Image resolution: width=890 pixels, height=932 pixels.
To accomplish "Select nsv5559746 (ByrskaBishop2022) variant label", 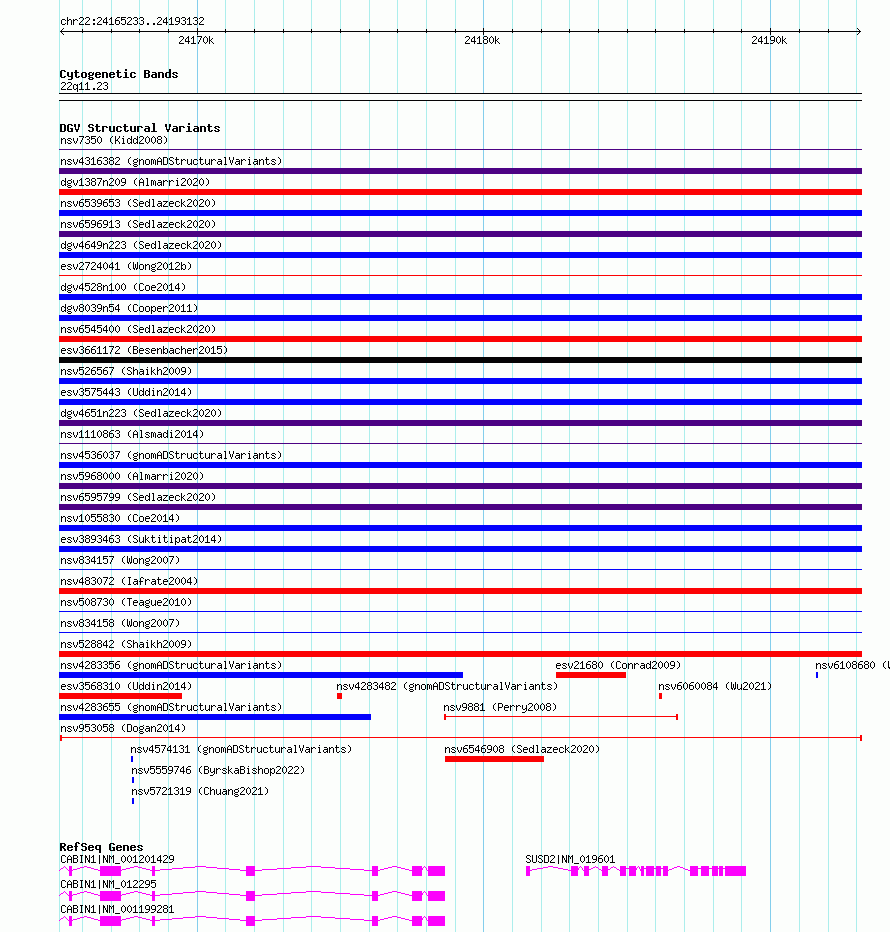I will click(218, 770).
